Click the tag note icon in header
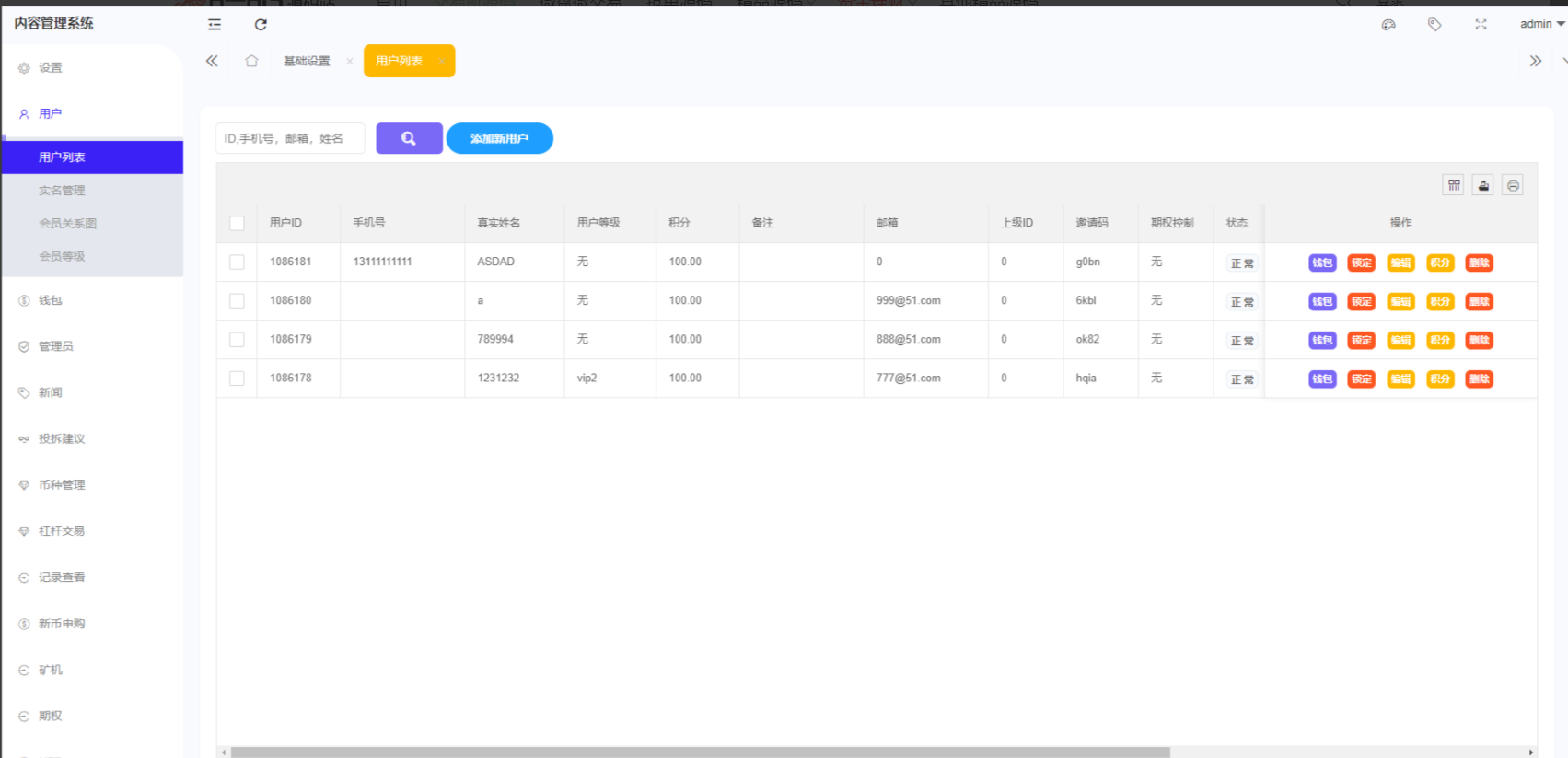Viewport: 1568px width, 758px height. click(x=1434, y=25)
